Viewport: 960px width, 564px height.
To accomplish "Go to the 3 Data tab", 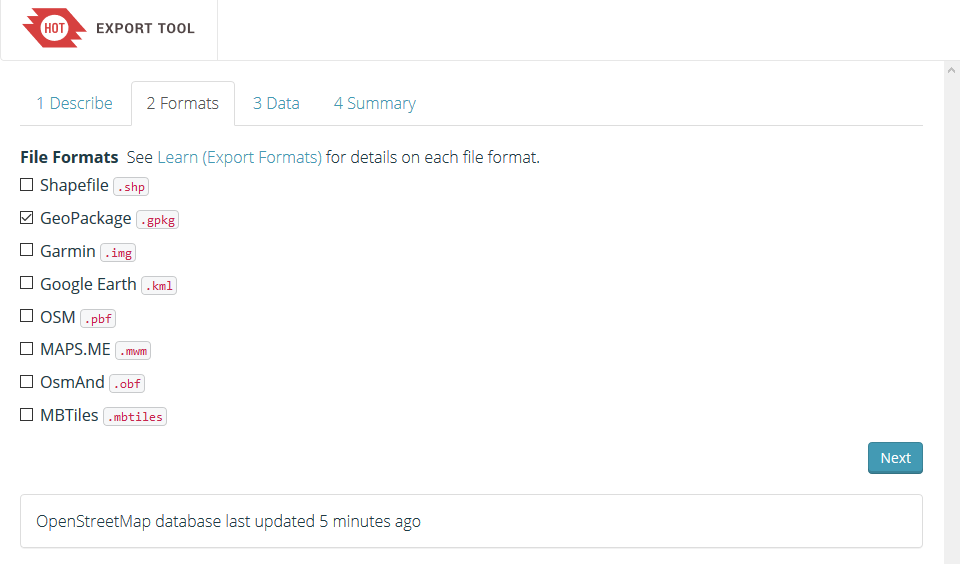I will coord(276,103).
